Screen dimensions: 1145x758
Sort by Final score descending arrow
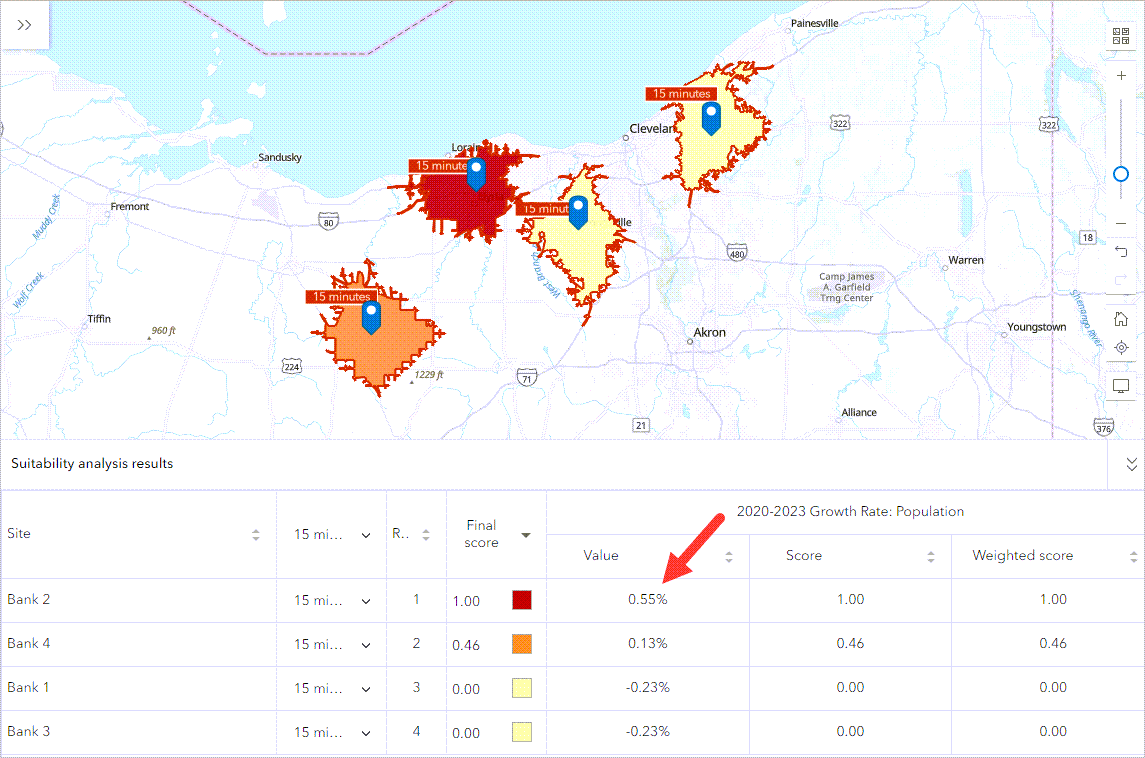pos(526,535)
